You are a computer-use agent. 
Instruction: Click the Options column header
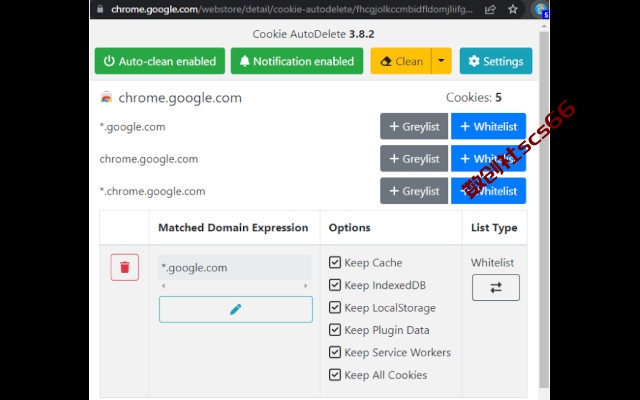pos(349,227)
